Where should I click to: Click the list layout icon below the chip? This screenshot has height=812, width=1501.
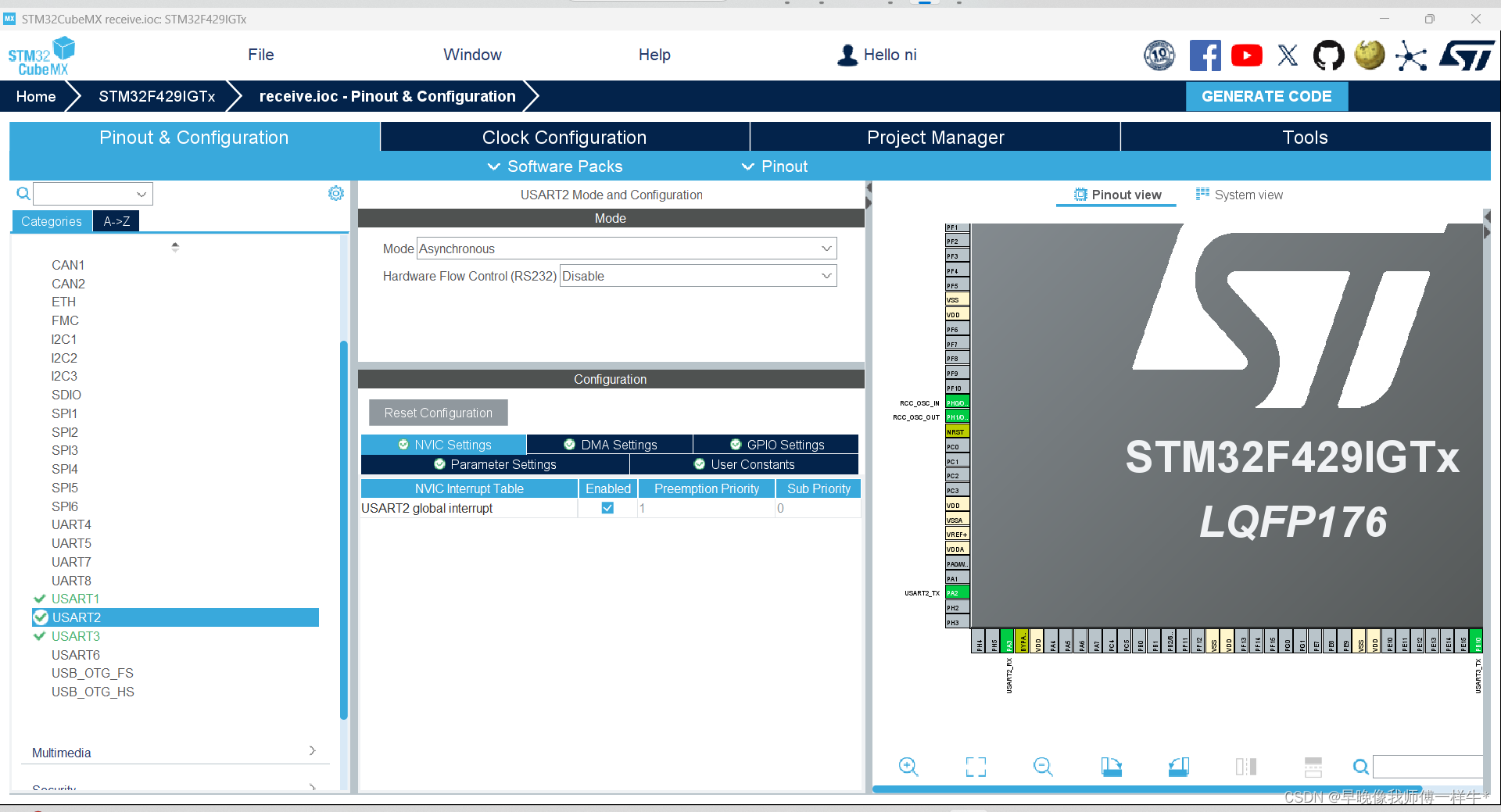point(1313,767)
